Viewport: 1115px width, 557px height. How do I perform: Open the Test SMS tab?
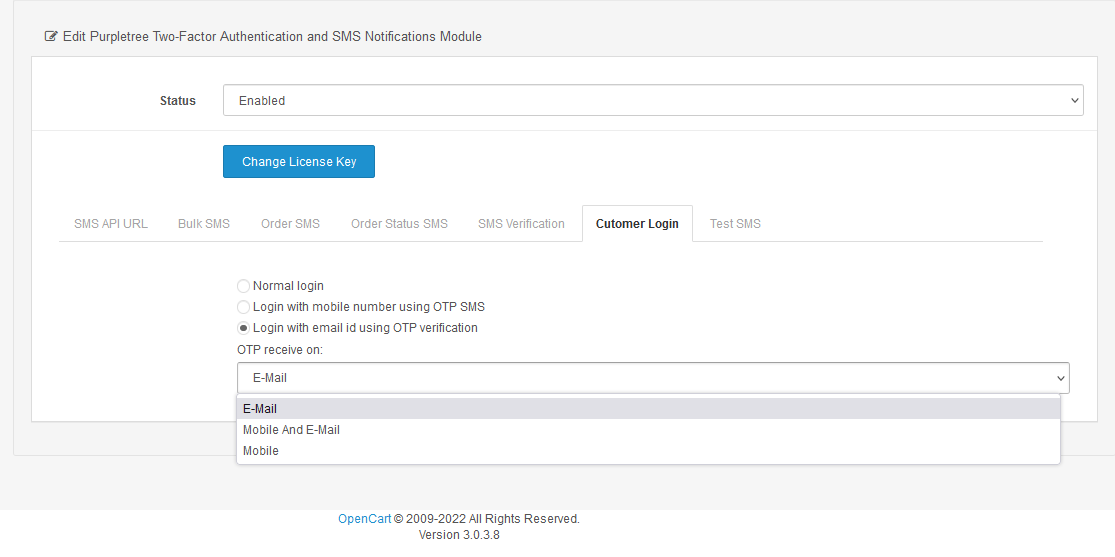click(x=735, y=223)
